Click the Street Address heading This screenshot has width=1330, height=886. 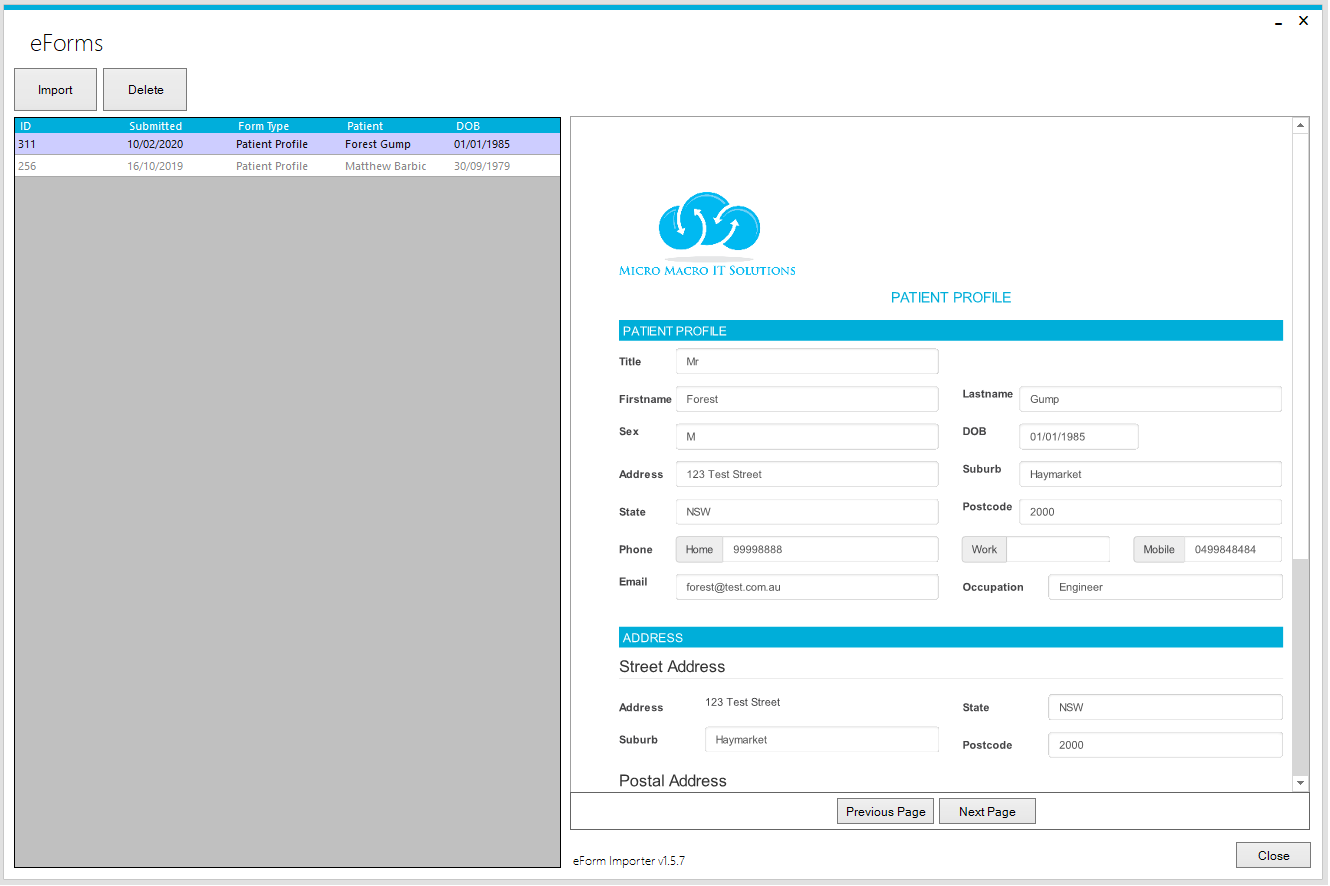click(672, 667)
